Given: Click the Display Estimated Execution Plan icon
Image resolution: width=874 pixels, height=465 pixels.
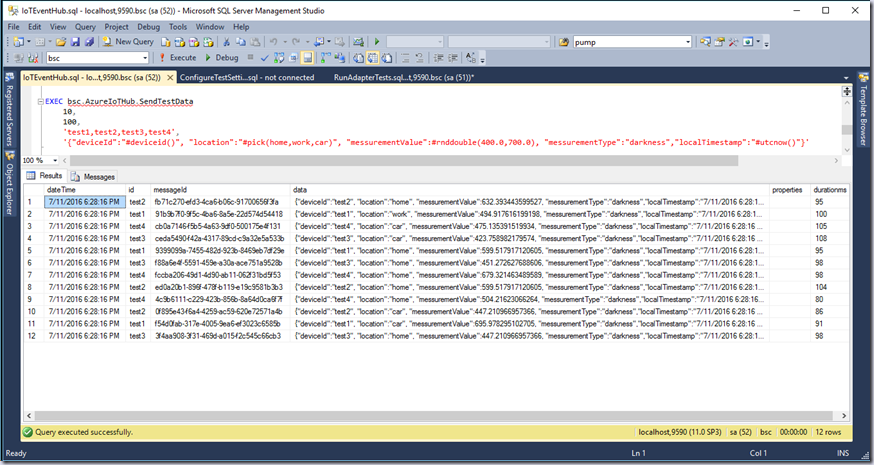Looking at the screenshot, I should pos(279,57).
